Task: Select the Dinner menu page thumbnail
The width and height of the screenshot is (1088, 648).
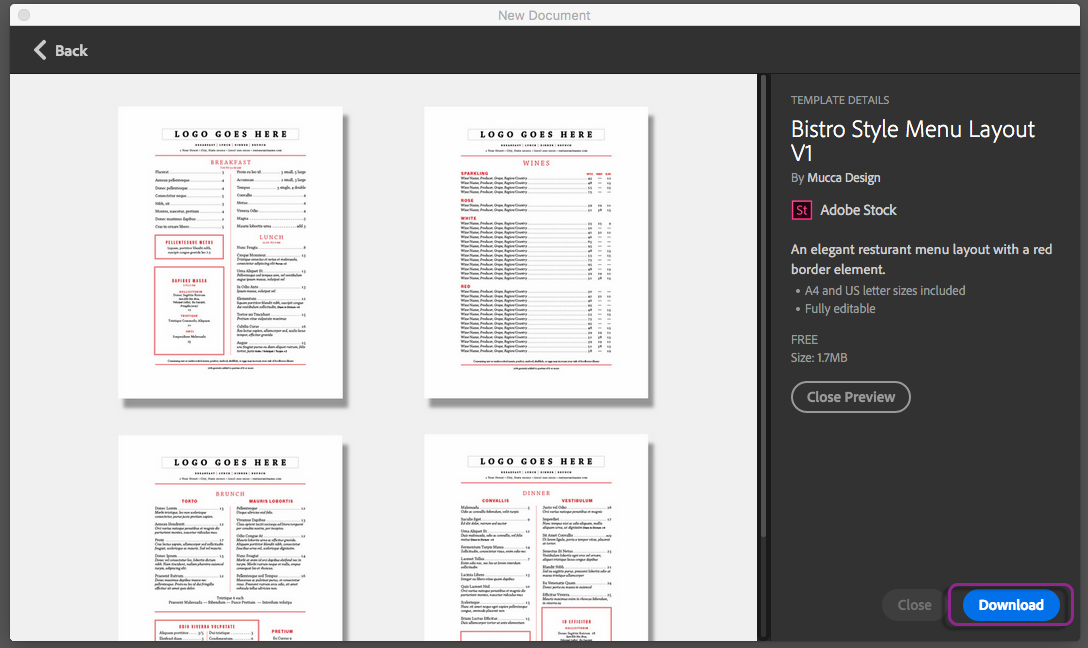Action: pos(536,538)
